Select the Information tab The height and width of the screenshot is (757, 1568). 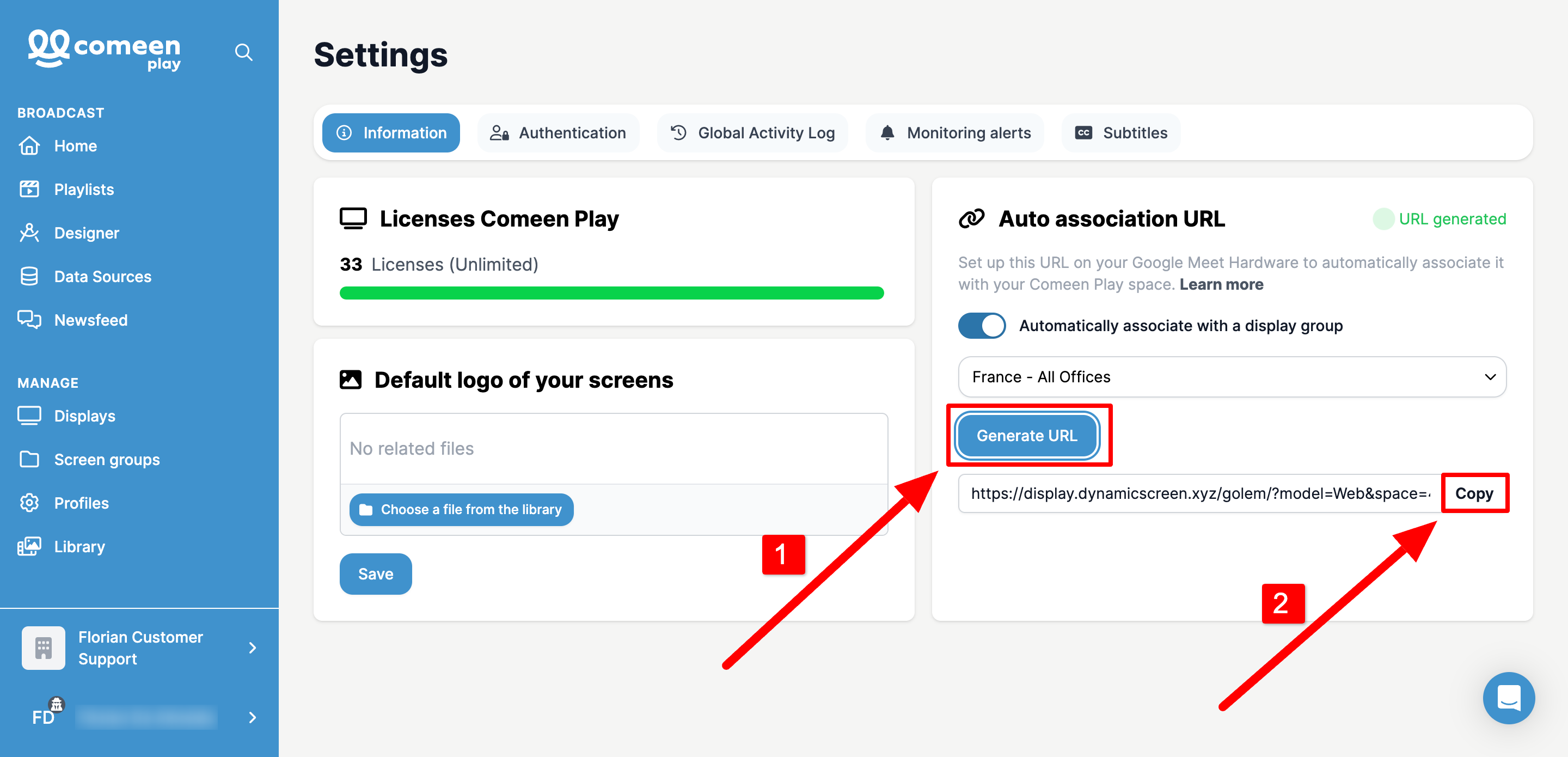point(391,133)
